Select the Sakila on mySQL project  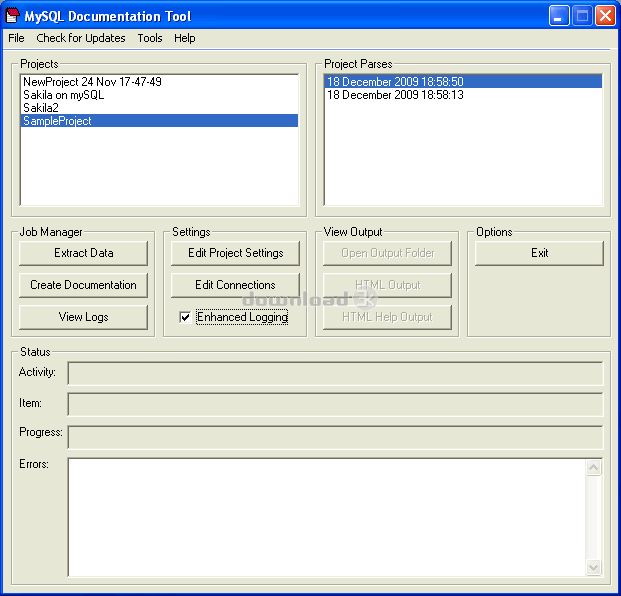159,95
